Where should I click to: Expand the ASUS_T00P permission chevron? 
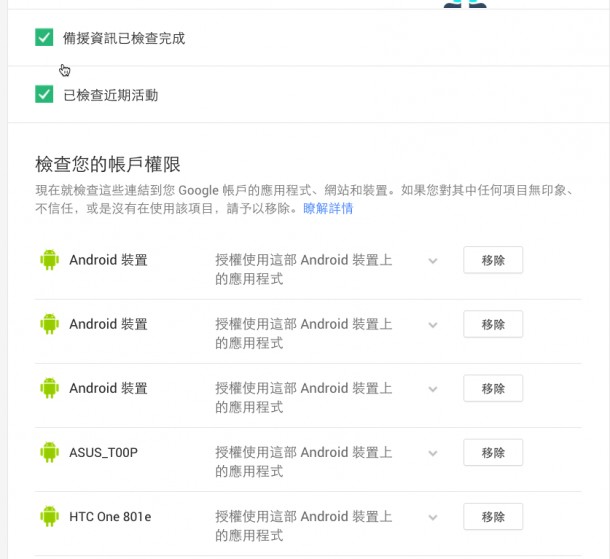[433, 453]
